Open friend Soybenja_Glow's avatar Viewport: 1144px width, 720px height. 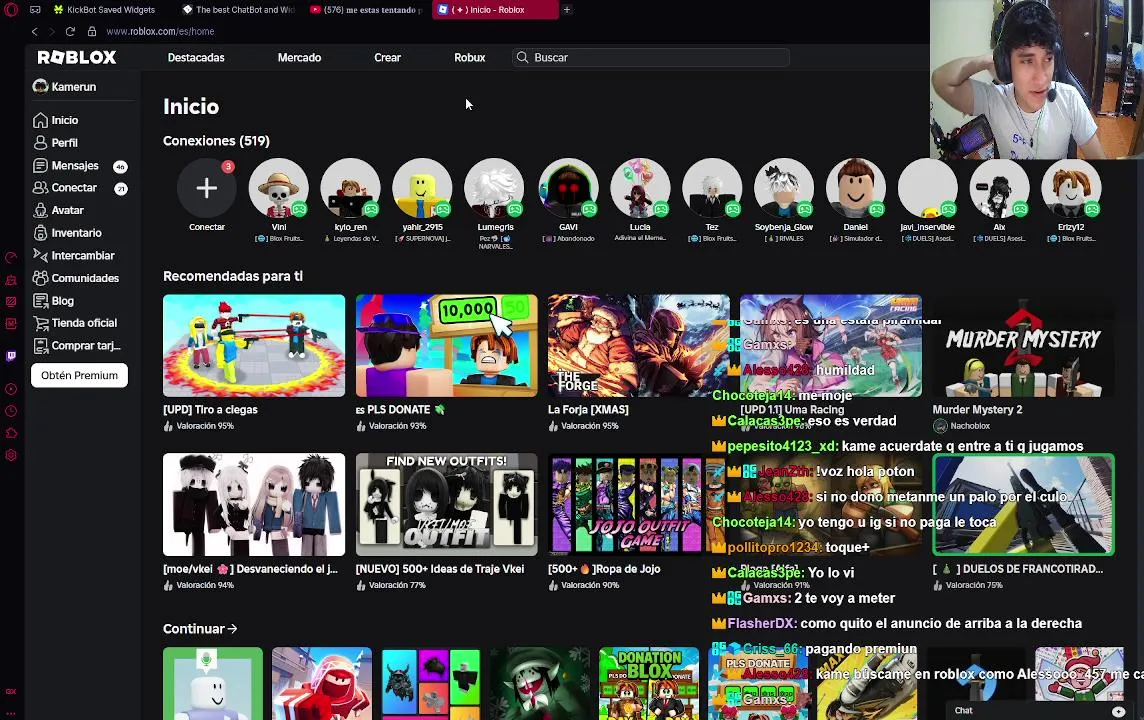click(784, 188)
